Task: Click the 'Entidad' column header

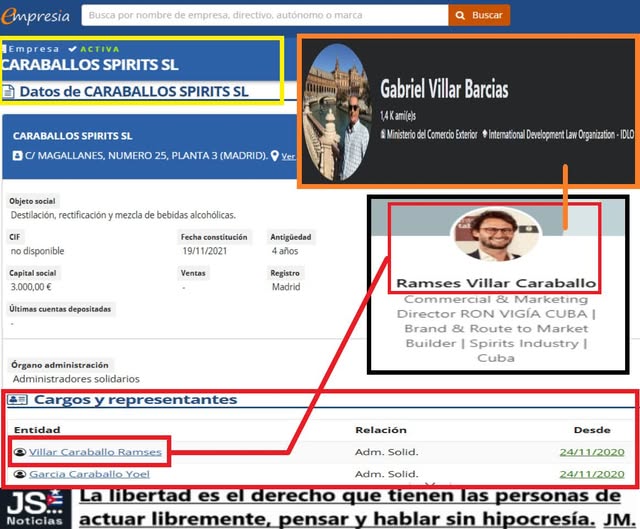Action: 37,430
